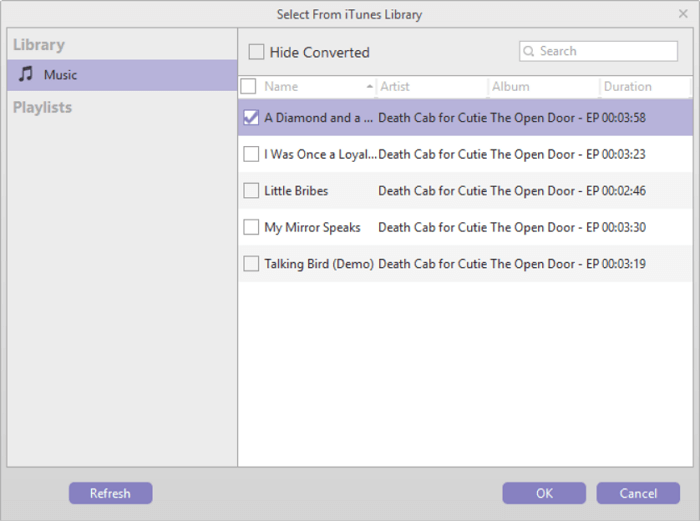Select the My Mirror Speaks song title
Viewport: 700px width, 521px height.
[312, 228]
